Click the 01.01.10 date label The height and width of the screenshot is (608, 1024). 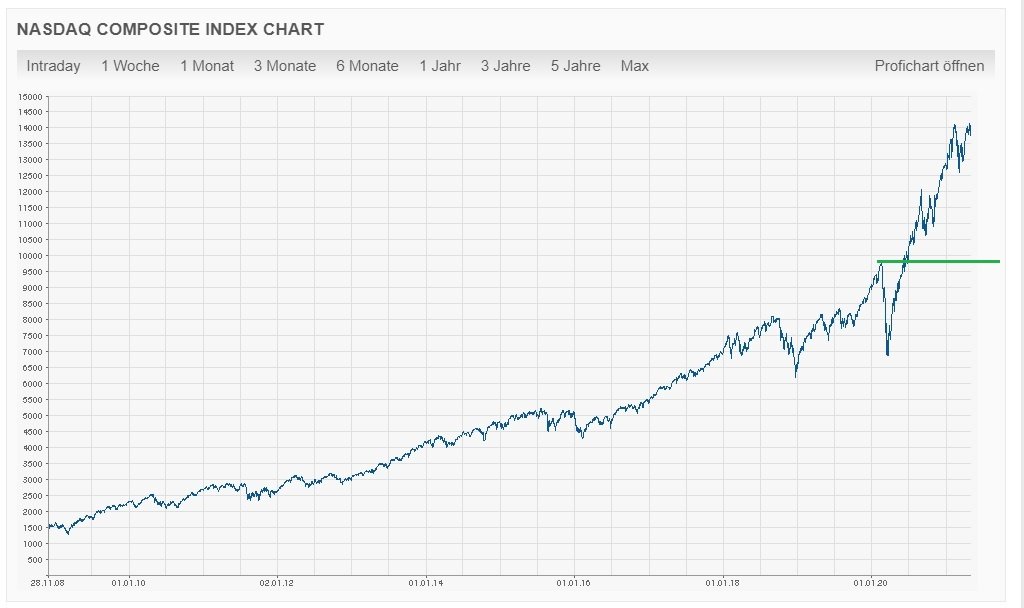coord(129,583)
